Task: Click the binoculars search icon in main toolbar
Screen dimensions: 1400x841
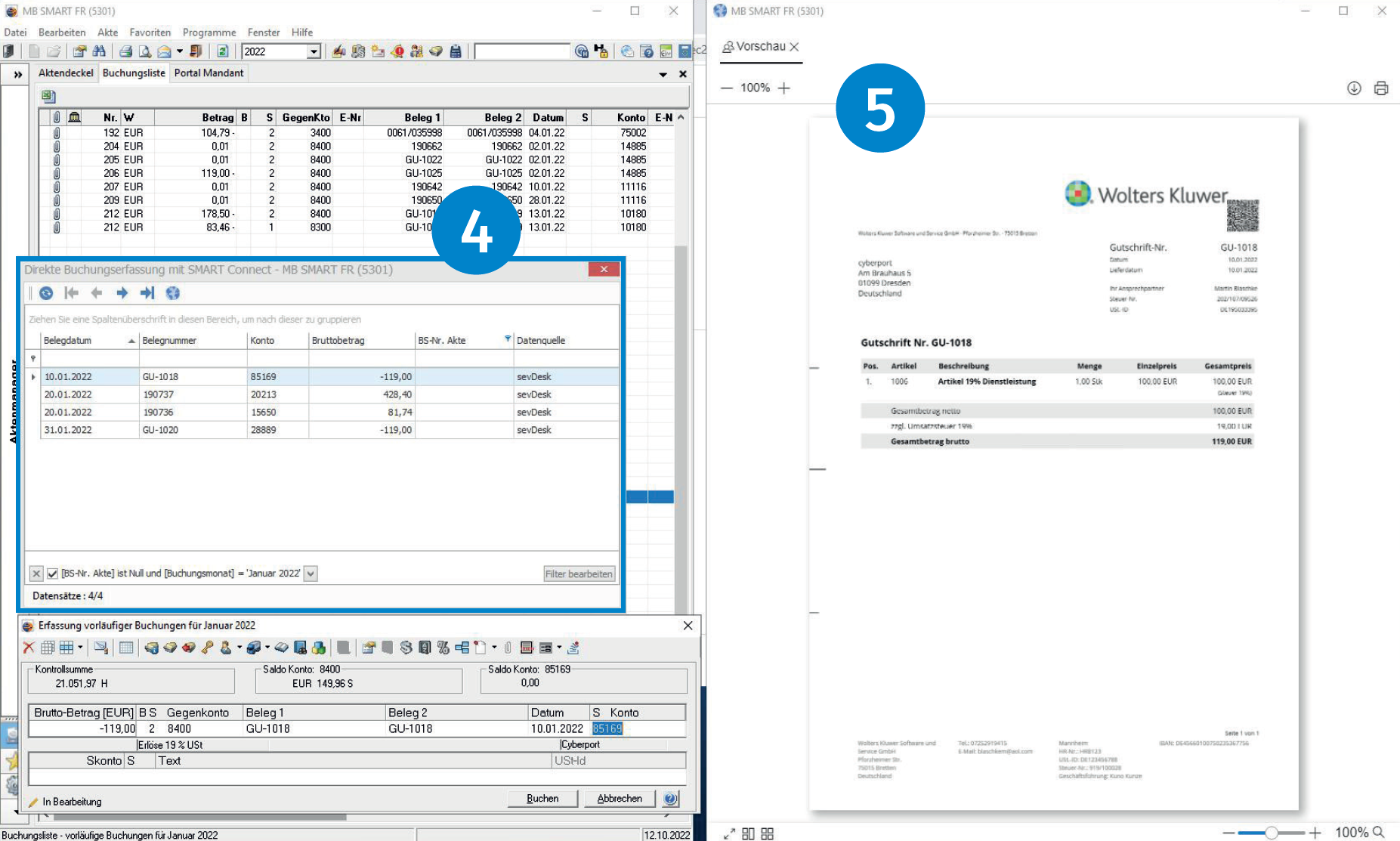Action: pyautogui.click(x=99, y=51)
